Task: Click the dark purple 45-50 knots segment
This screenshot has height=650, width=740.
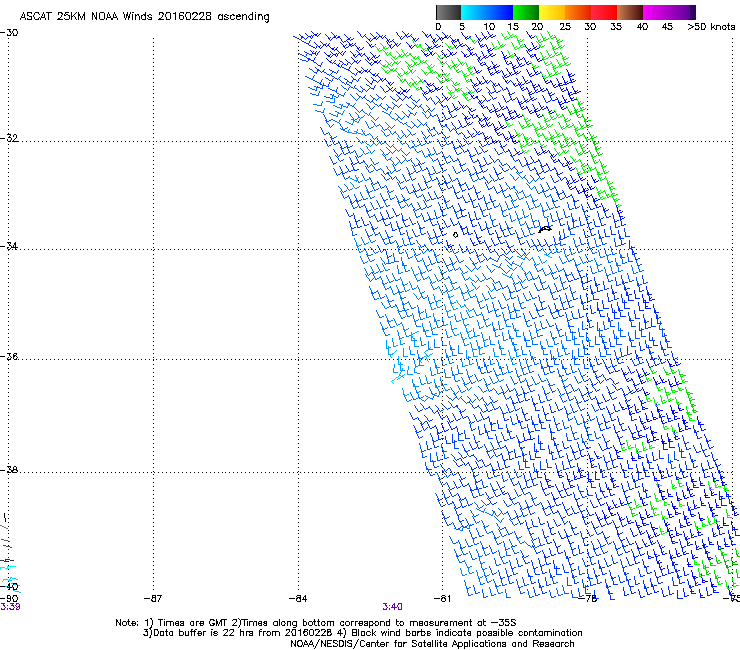Action: [682, 12]
